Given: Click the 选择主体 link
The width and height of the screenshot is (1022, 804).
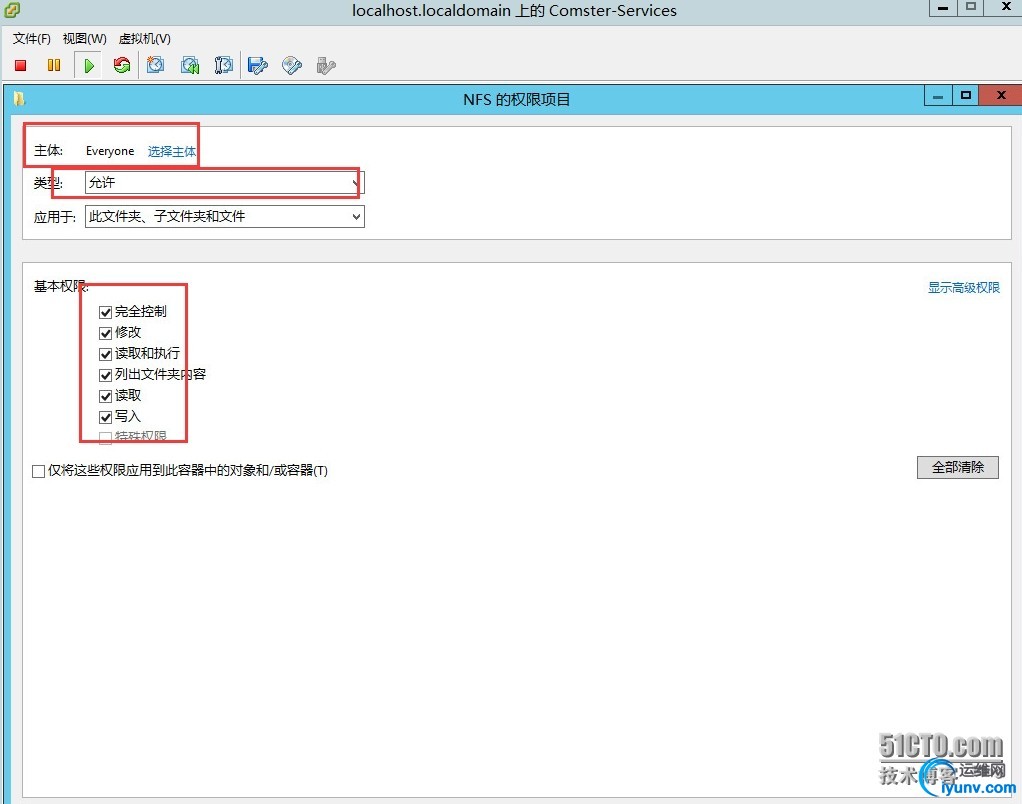Looking at the screenshot, I should 171,151.
